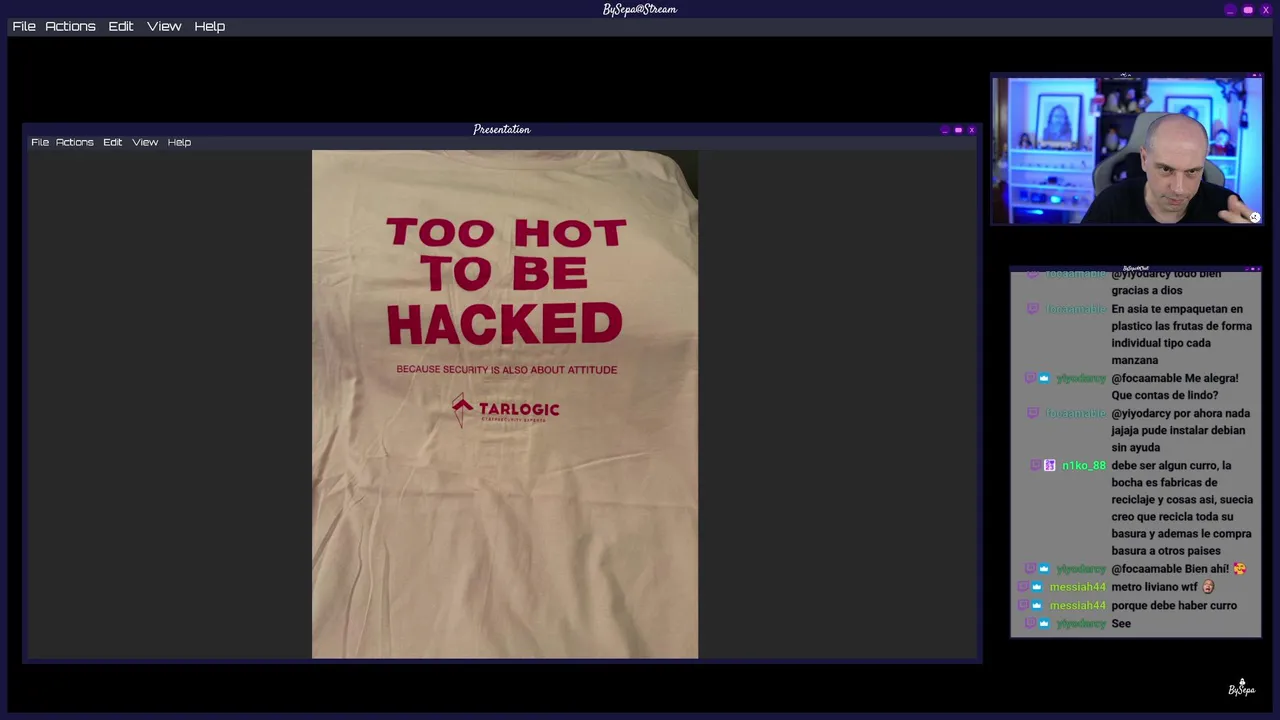Viewport: 1280px width, 720px height.
Task: Open the View menu in the Presentation window
Action: (x=145, y=142)
